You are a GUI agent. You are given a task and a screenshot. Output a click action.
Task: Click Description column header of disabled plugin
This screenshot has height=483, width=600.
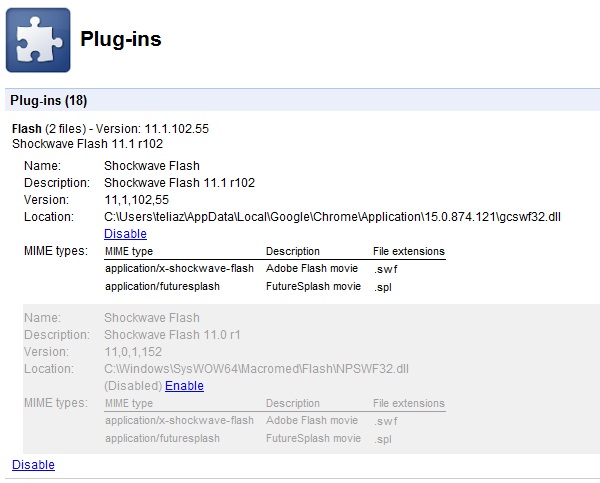(x=293, y=403)
